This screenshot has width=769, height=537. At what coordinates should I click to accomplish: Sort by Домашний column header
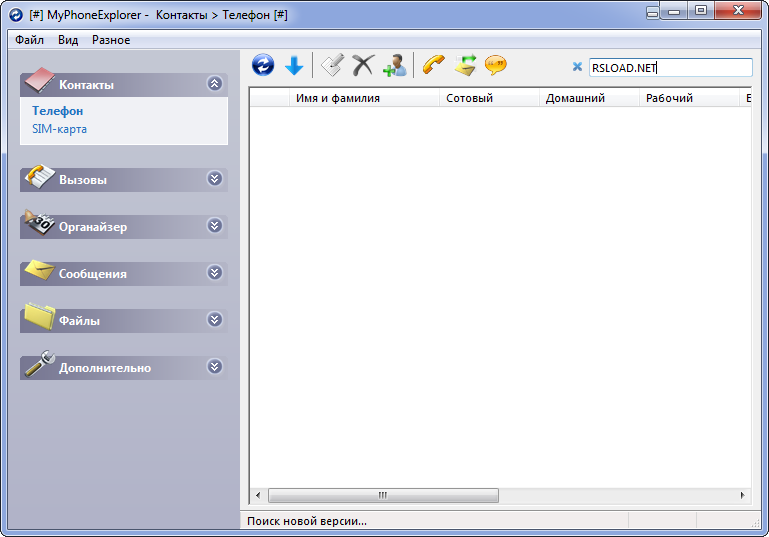click(590, 98)
